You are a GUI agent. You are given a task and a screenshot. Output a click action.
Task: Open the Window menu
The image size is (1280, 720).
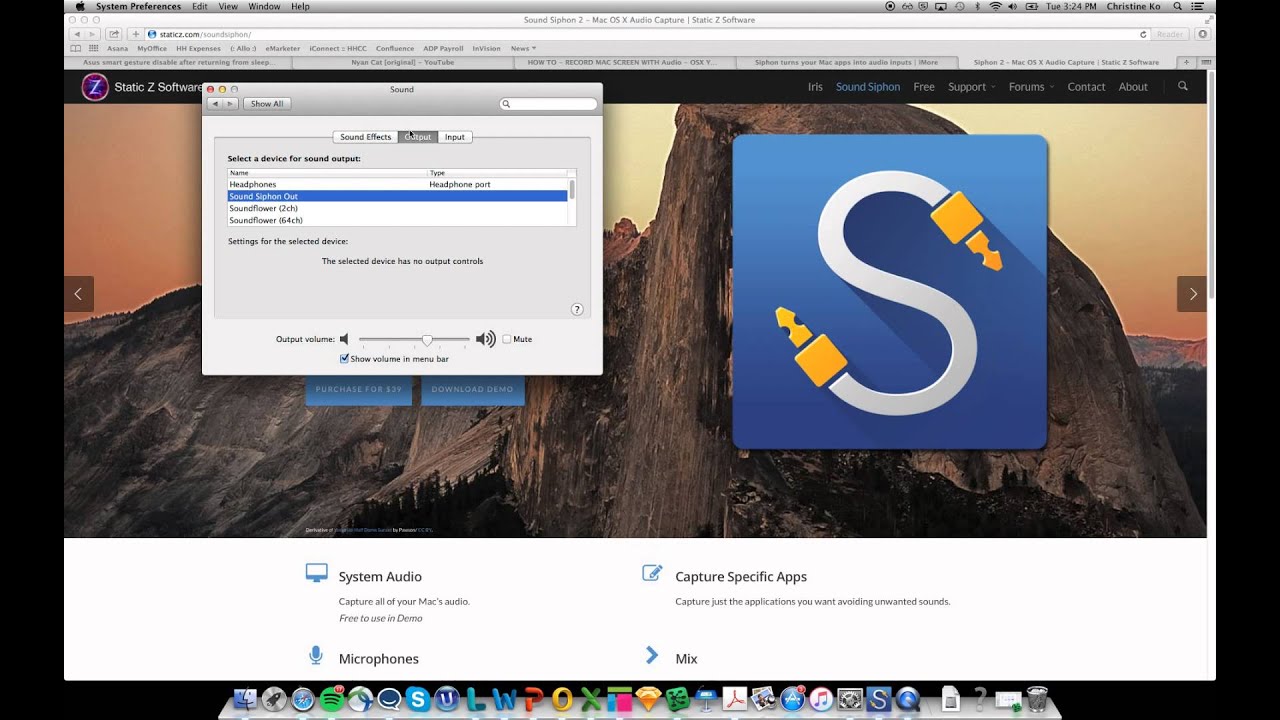coord(264,6)
